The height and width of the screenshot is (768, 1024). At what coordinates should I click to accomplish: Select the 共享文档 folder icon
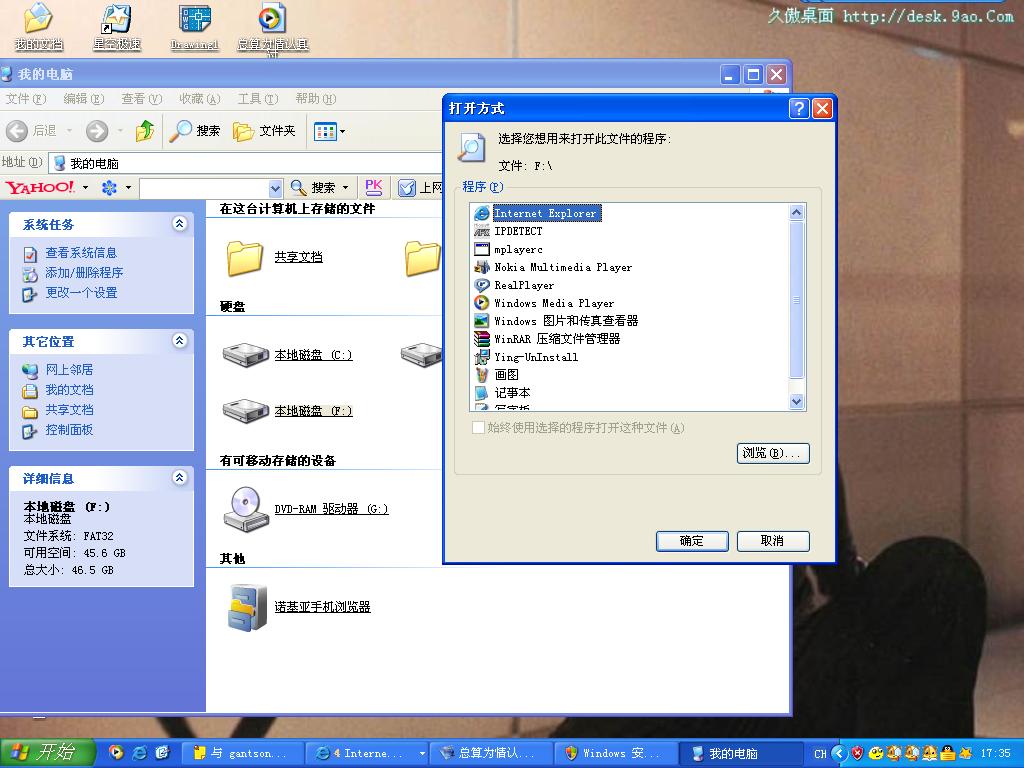click(x=245, y=257)
